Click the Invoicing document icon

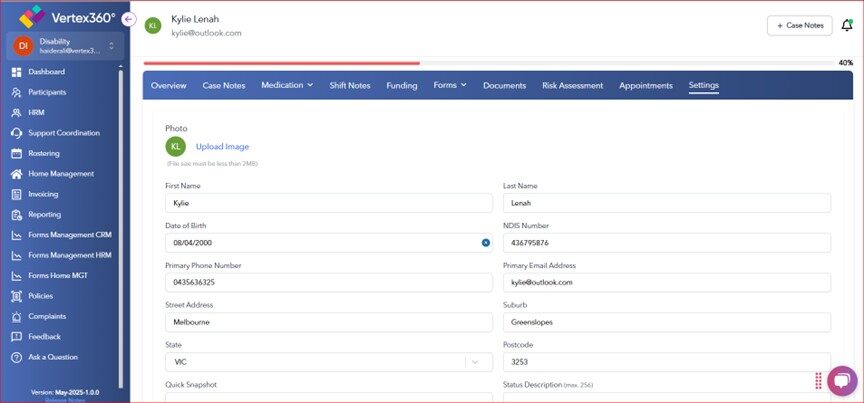[x=17, y=195]
